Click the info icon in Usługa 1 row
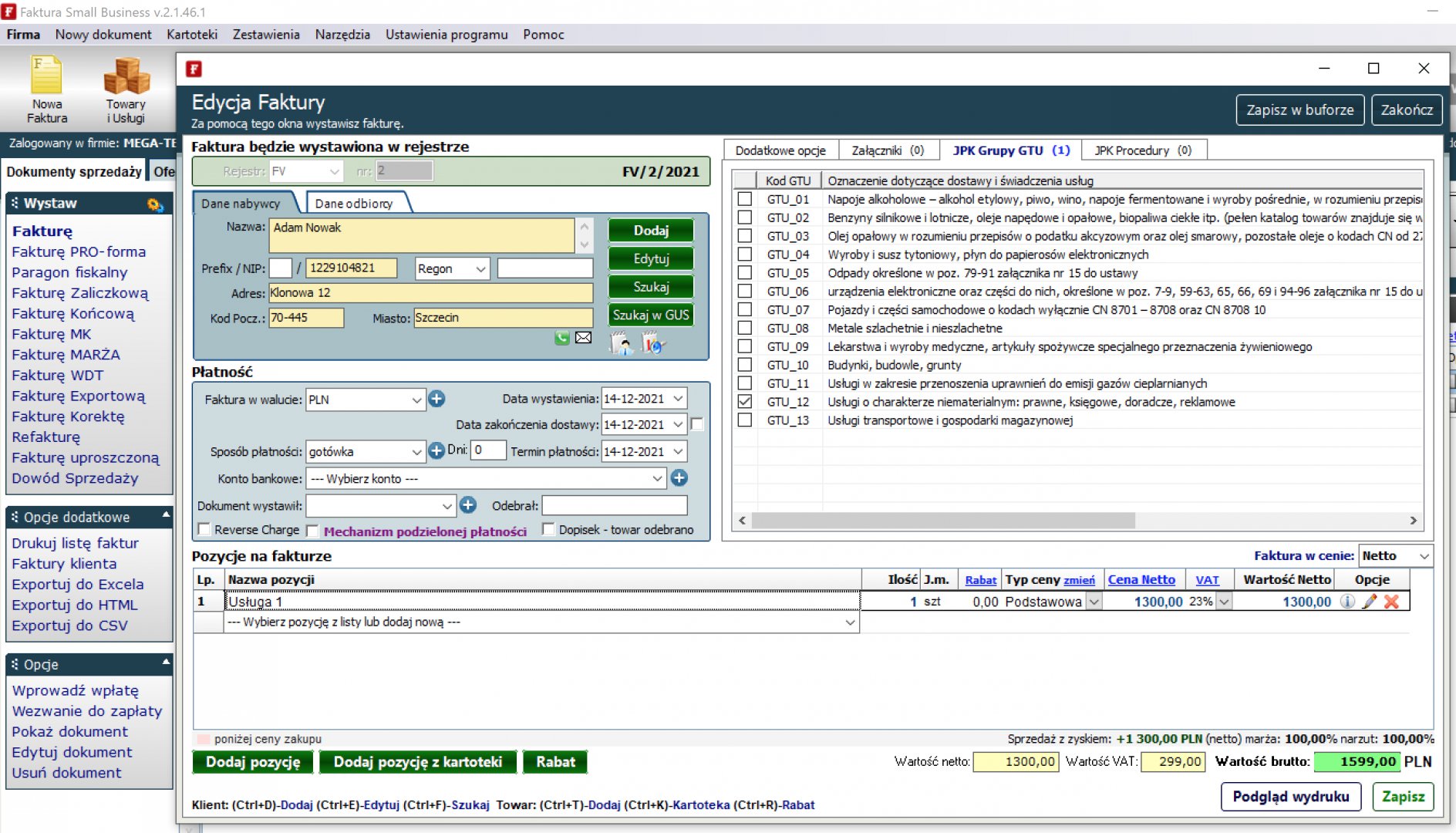 pyautogui.click(x=1347, y=602)
